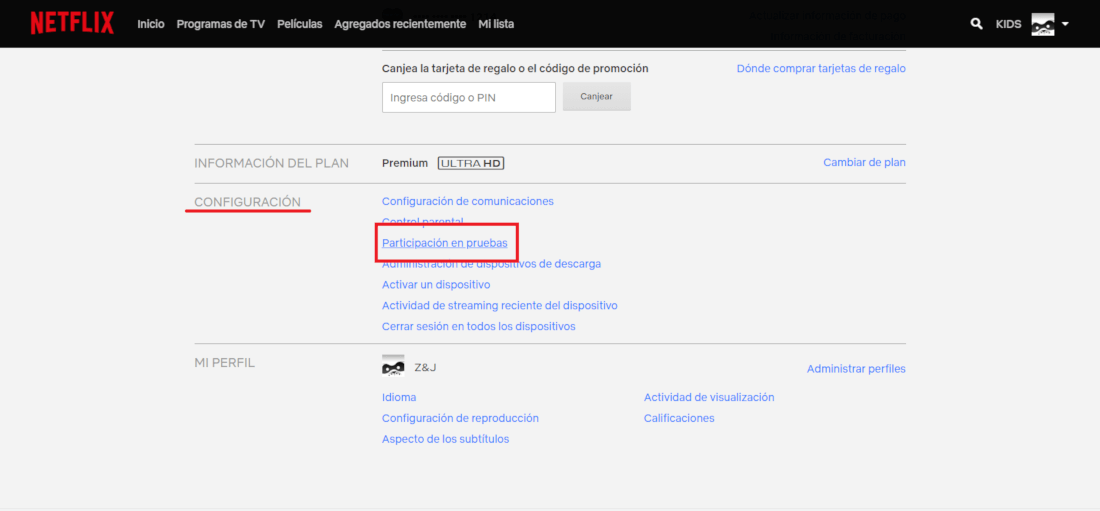
Task: Click the Premium plan text
Action: point(405,163)
